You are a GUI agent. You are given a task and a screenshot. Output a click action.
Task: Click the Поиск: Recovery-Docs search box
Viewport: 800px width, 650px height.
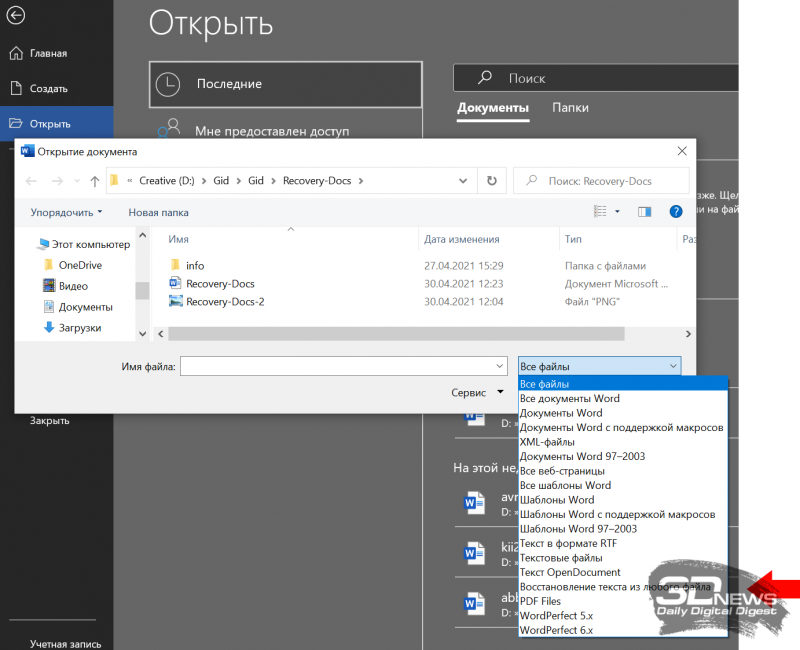point(601,181)
